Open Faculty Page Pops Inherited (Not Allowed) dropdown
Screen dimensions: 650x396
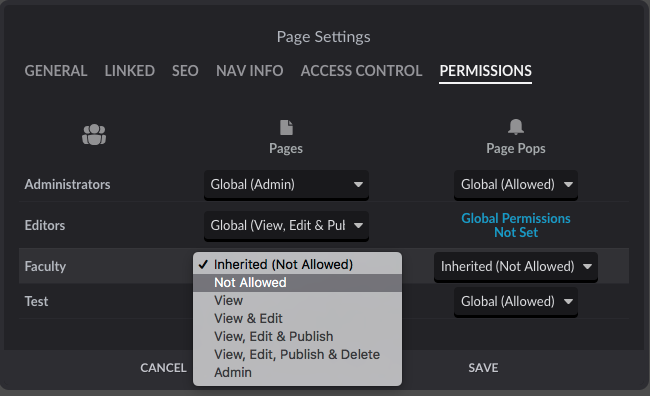pyautogui.click(x=516, y=267)
